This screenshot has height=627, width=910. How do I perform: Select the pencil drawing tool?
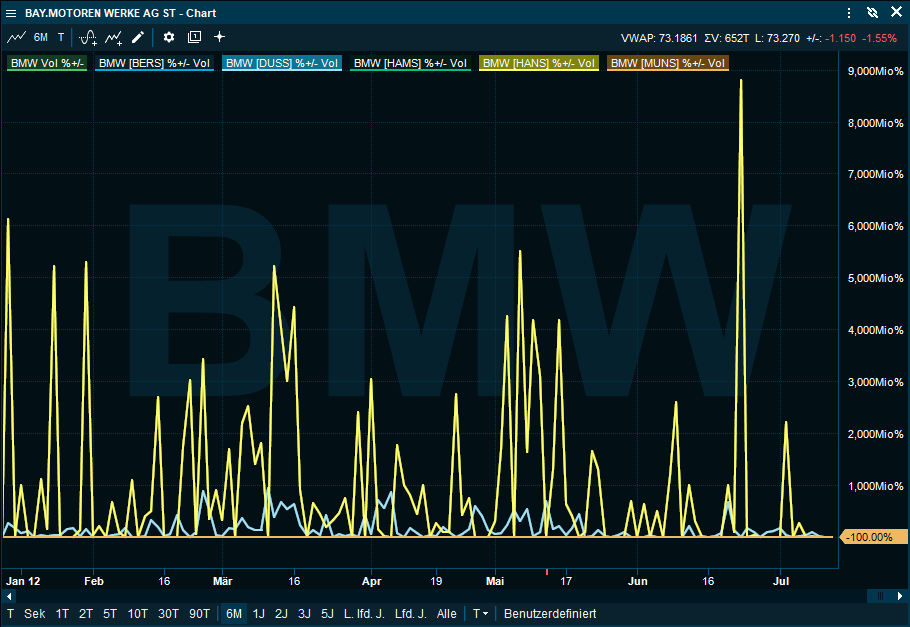pyautogui.click(x=138, y=37)
